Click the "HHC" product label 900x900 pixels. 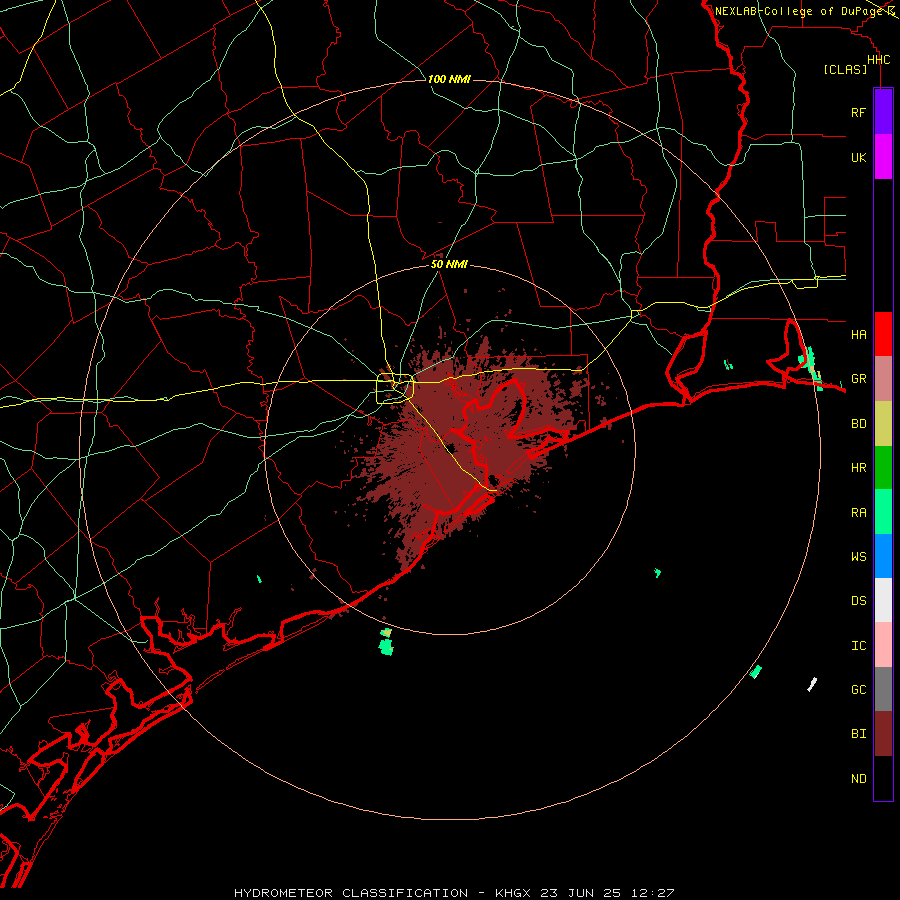point(878,60)
